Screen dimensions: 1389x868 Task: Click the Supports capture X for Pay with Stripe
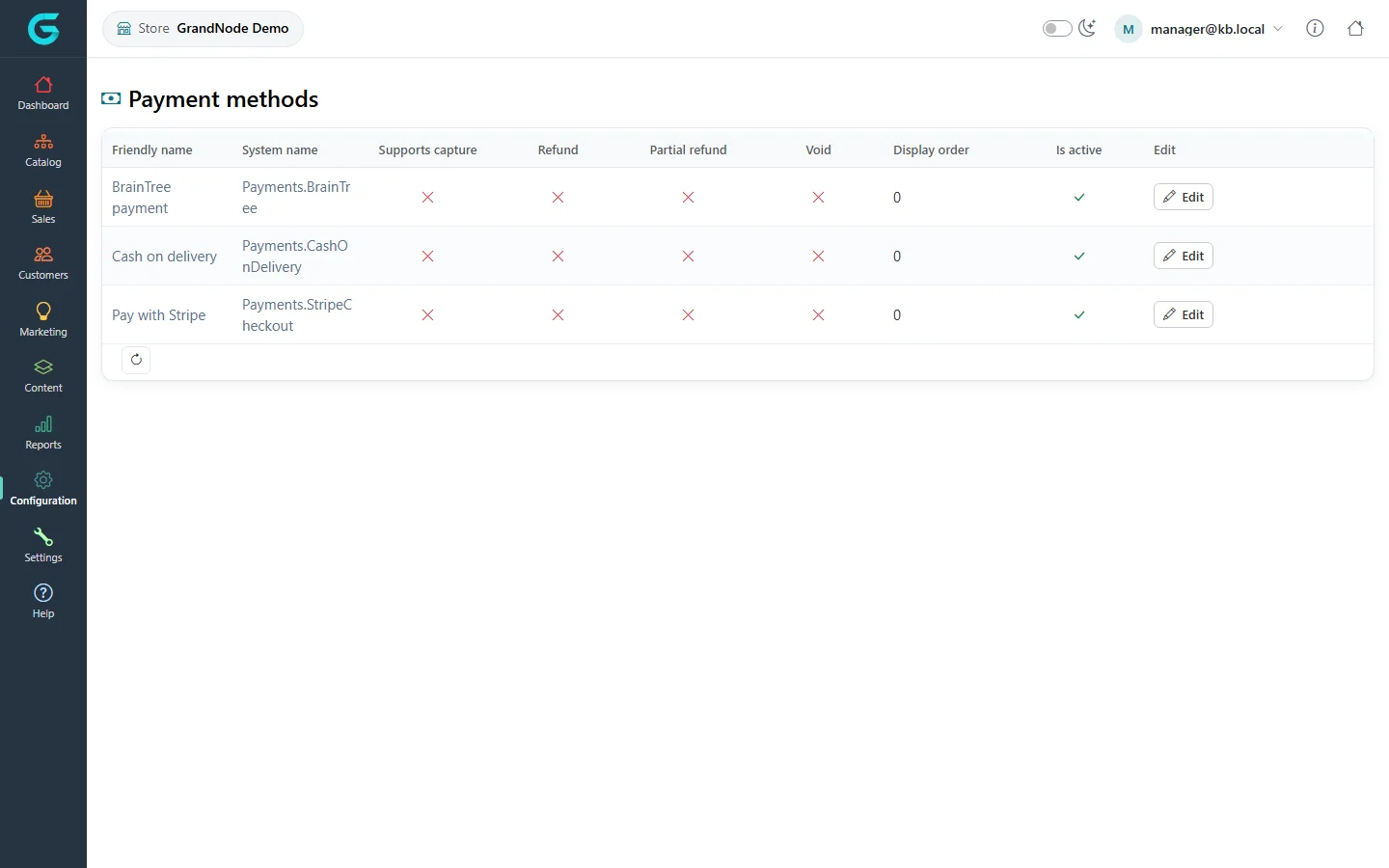[x=427, y=315]
